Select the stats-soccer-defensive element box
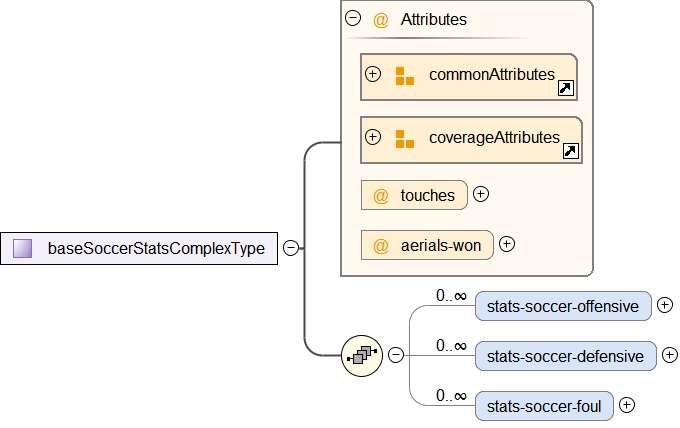Screen dimensions: 680x428 click(x=566, y=355)
